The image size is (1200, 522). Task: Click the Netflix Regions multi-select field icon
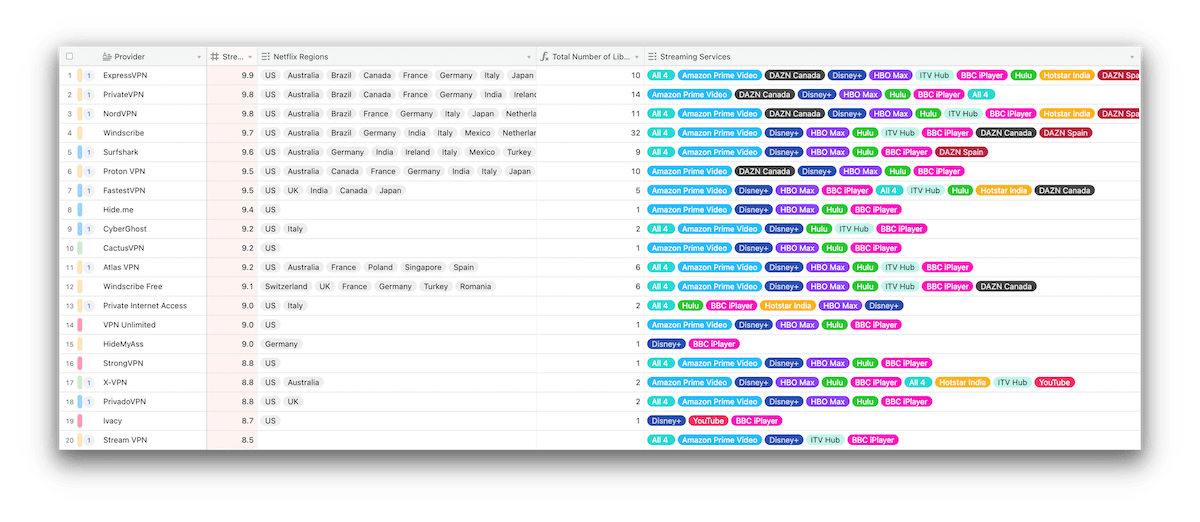266,57
